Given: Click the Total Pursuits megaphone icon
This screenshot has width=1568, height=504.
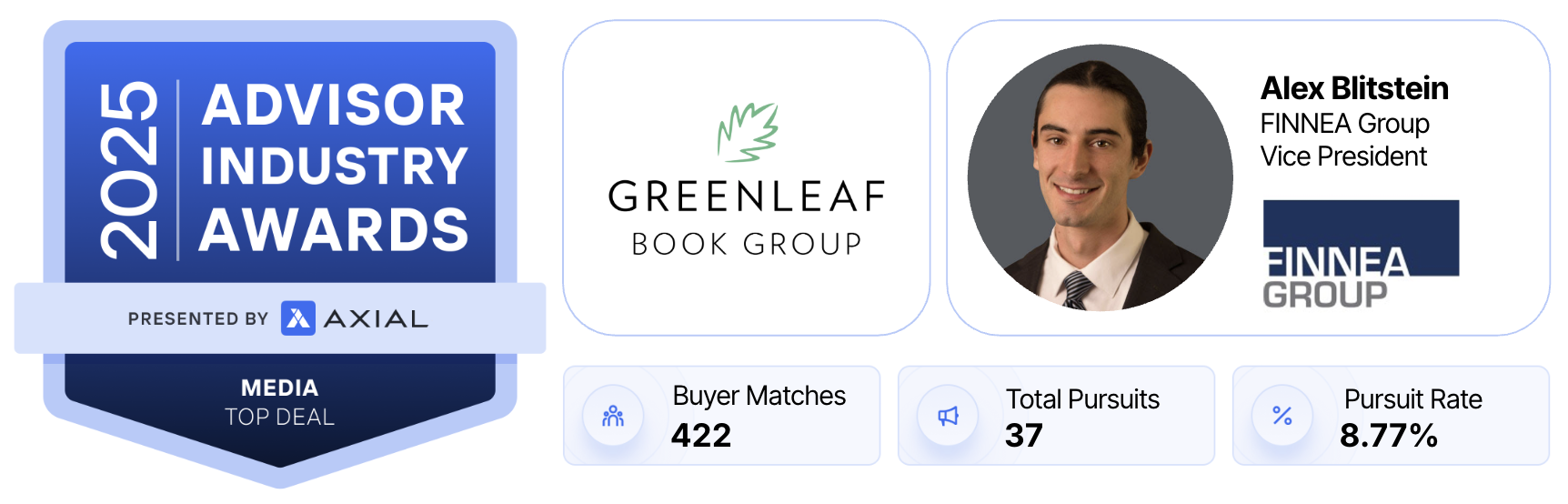Looking at the screenshot, I should tap(948, 417).
